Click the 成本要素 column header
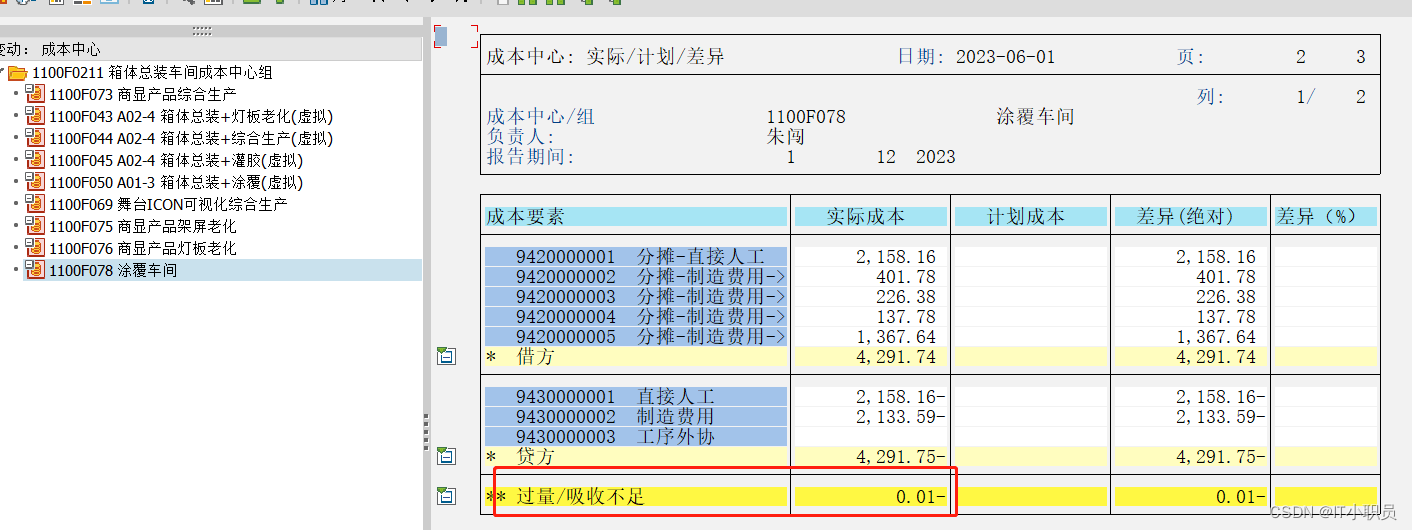 pos(636,216)
